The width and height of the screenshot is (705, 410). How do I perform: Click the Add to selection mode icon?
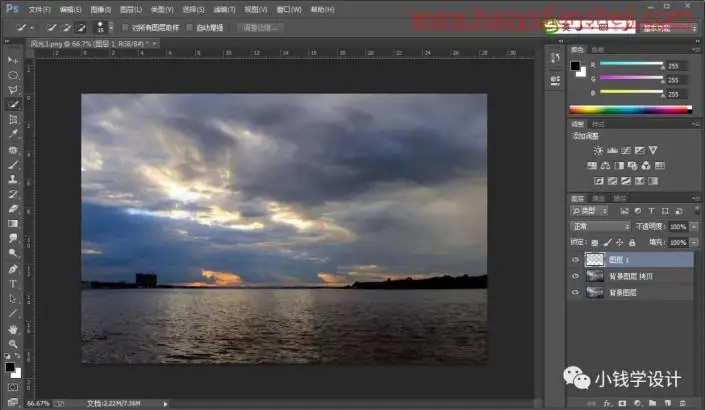click(x=67, y=28)
